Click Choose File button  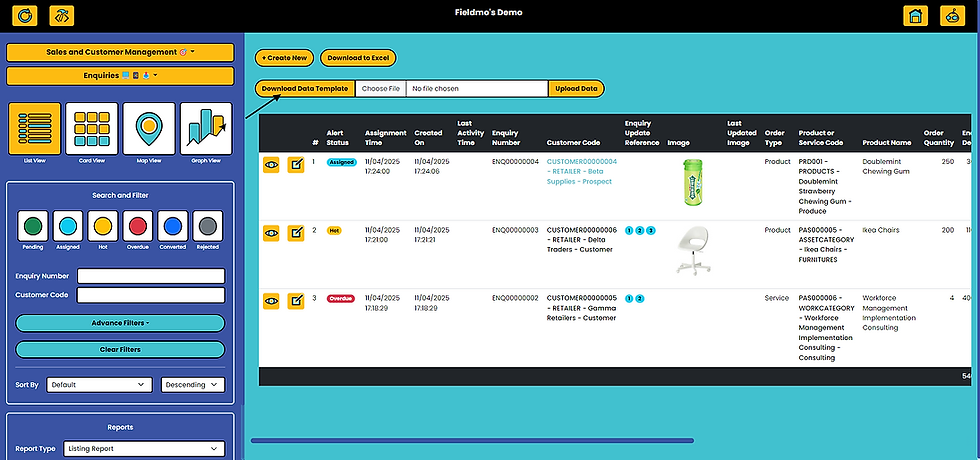(x=381, y=89)
